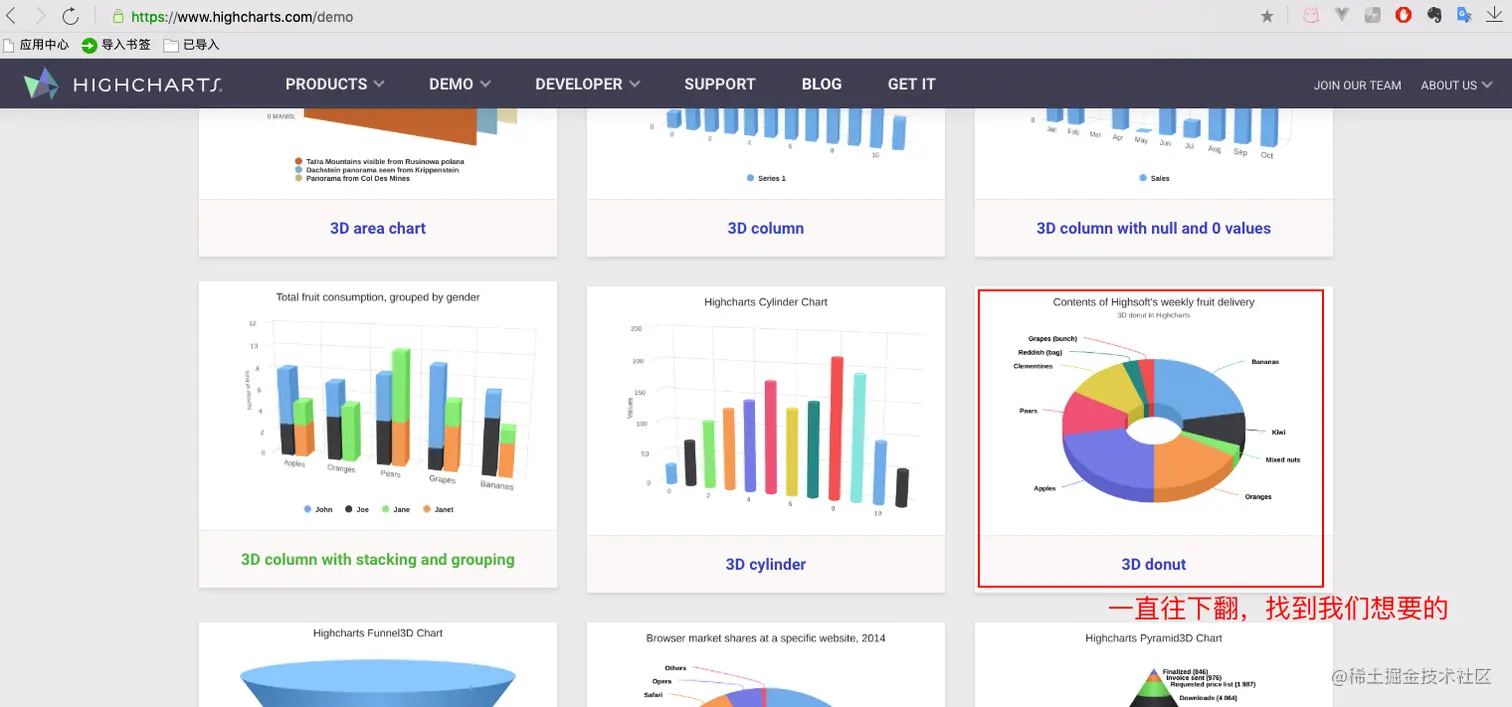Open the 3D cylinder demo link

point(766,564)
